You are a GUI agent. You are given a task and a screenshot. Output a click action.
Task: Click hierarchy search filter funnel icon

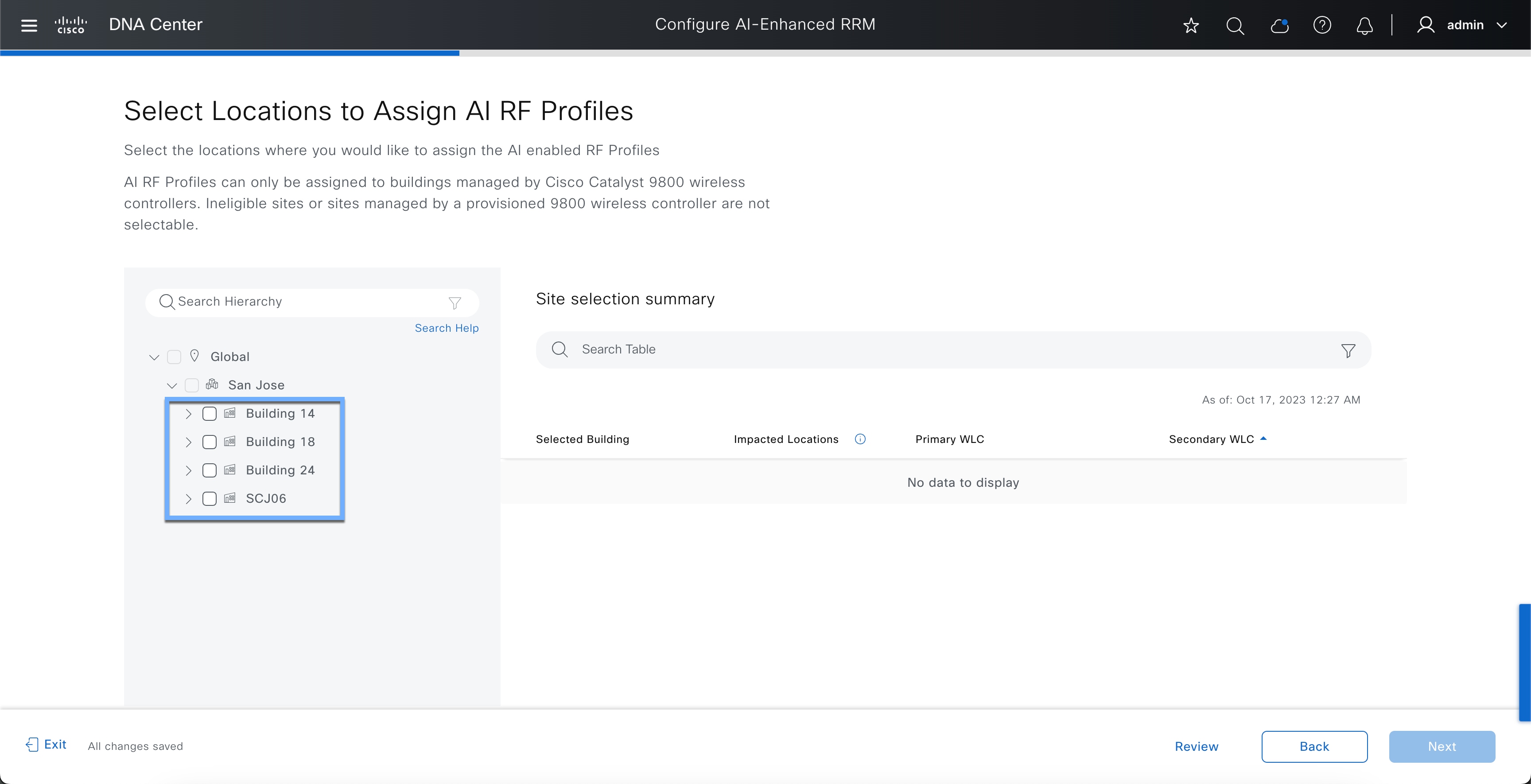[455, 303]
